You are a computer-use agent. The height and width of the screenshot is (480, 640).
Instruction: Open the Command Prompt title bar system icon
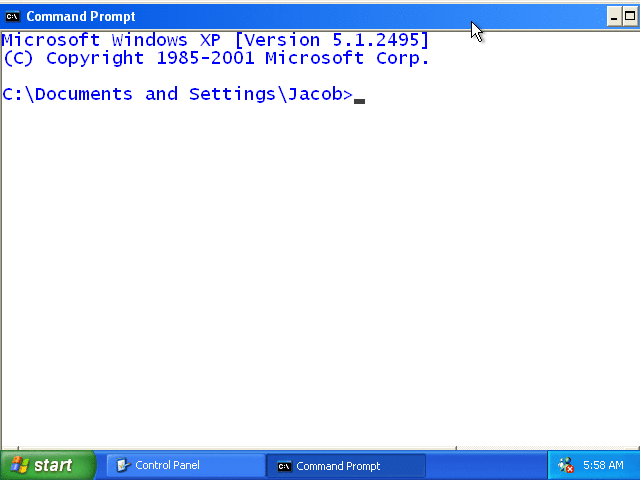pos(13,16)
